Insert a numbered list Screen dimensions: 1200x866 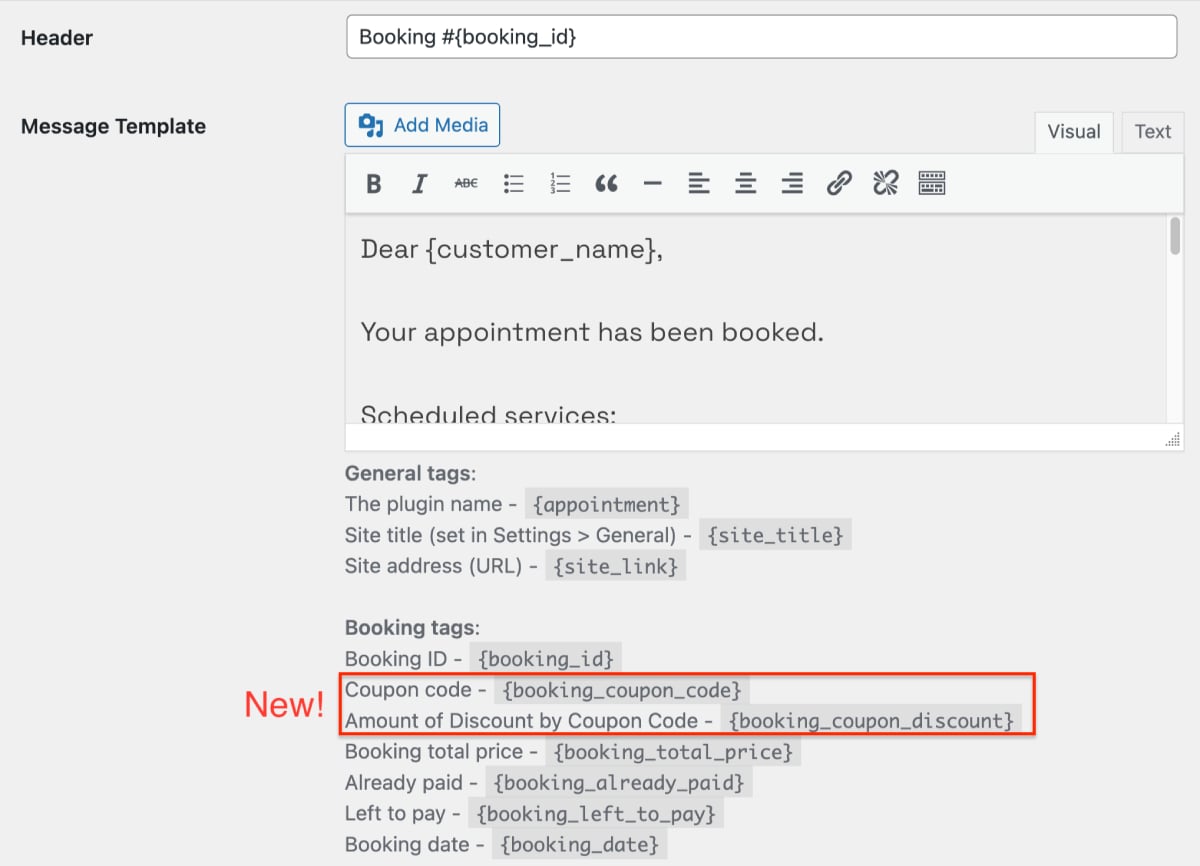[560, 183]
